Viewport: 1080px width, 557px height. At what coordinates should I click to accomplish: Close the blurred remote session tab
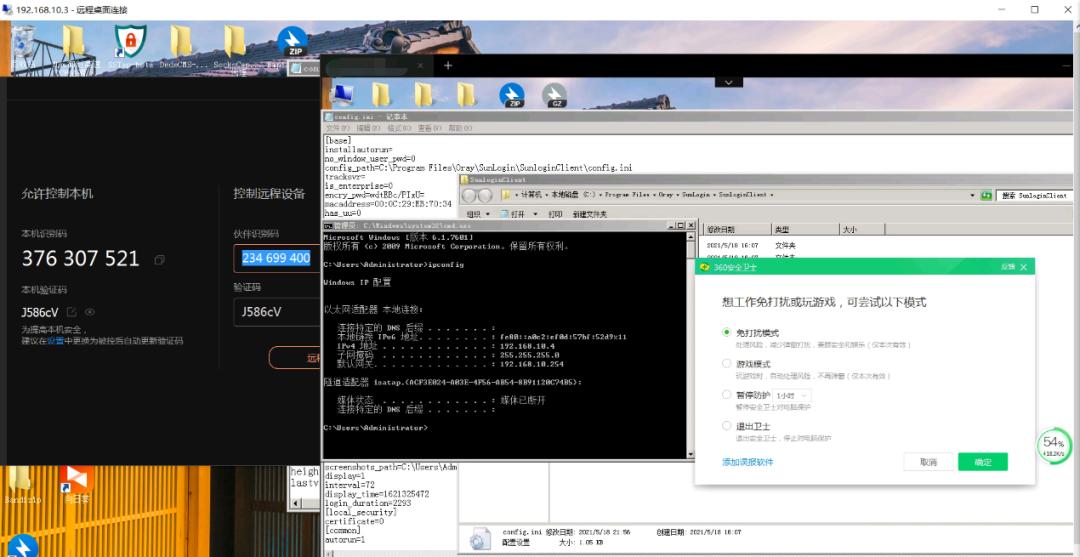click(421, 65)
